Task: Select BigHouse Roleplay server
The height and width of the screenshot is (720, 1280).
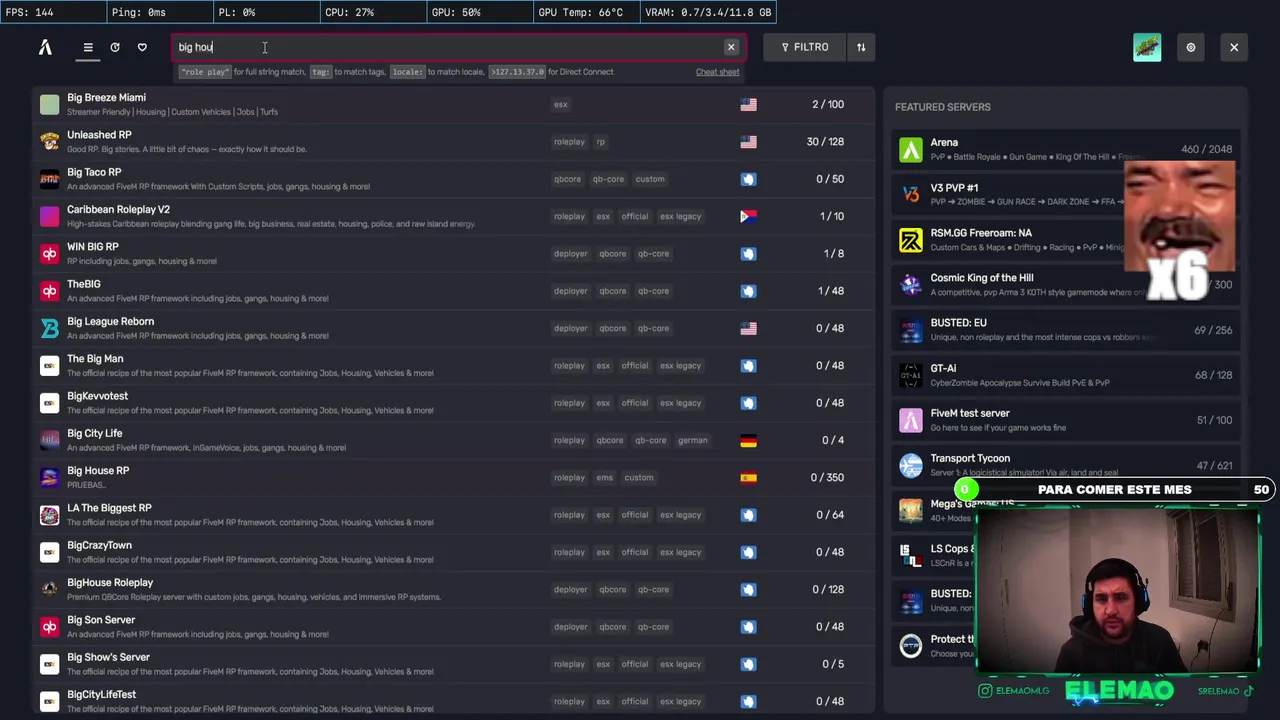Action: point(453,589)
